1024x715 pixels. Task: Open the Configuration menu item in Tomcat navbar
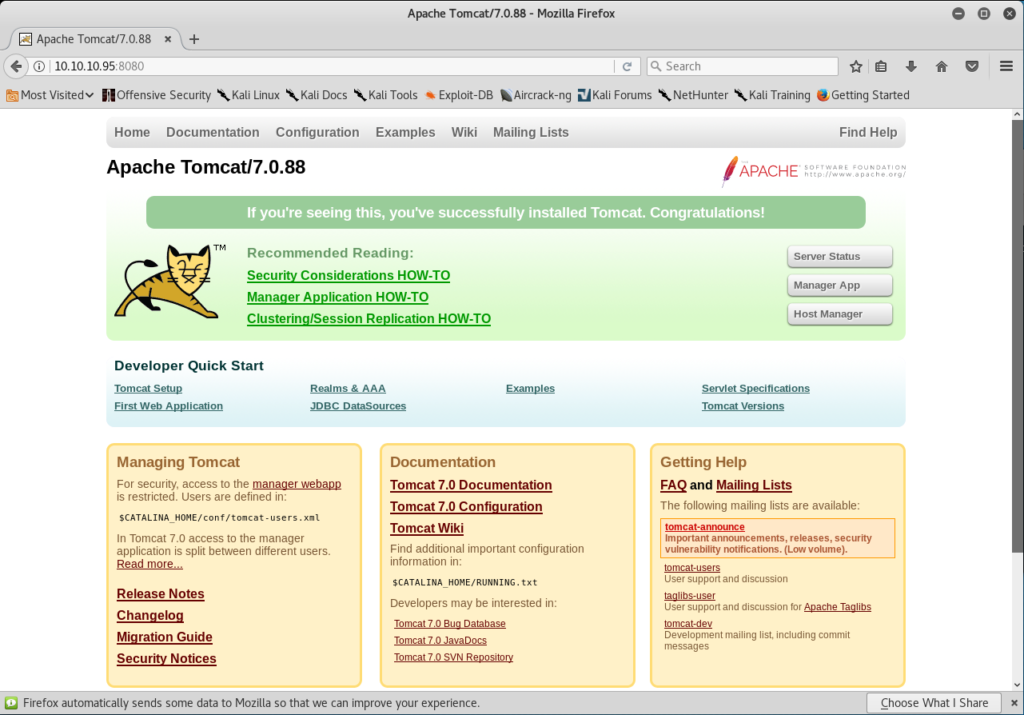pyautogui.click(x=317, y=132)
